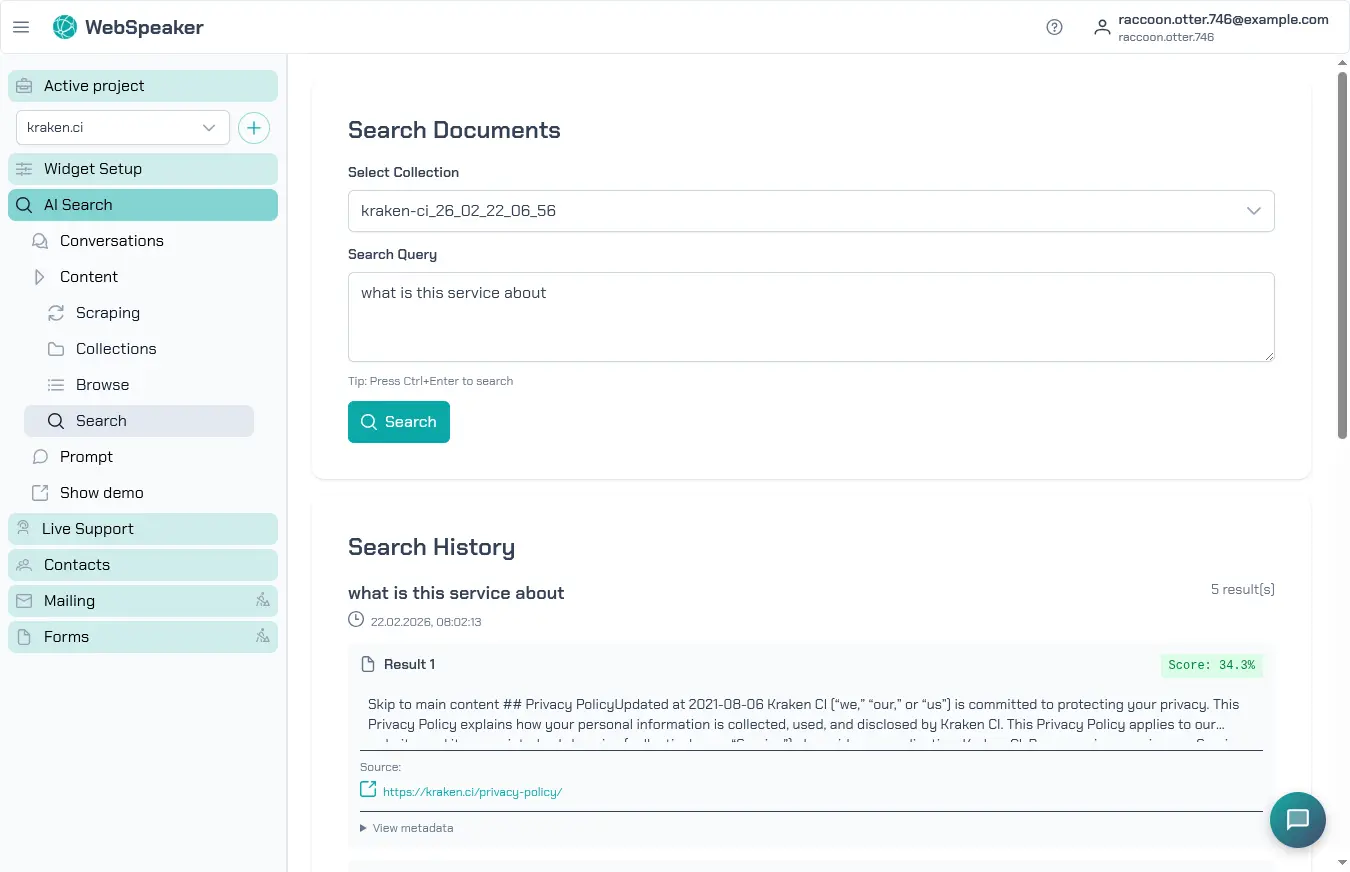Click the user profile icon

point(1102,27)
